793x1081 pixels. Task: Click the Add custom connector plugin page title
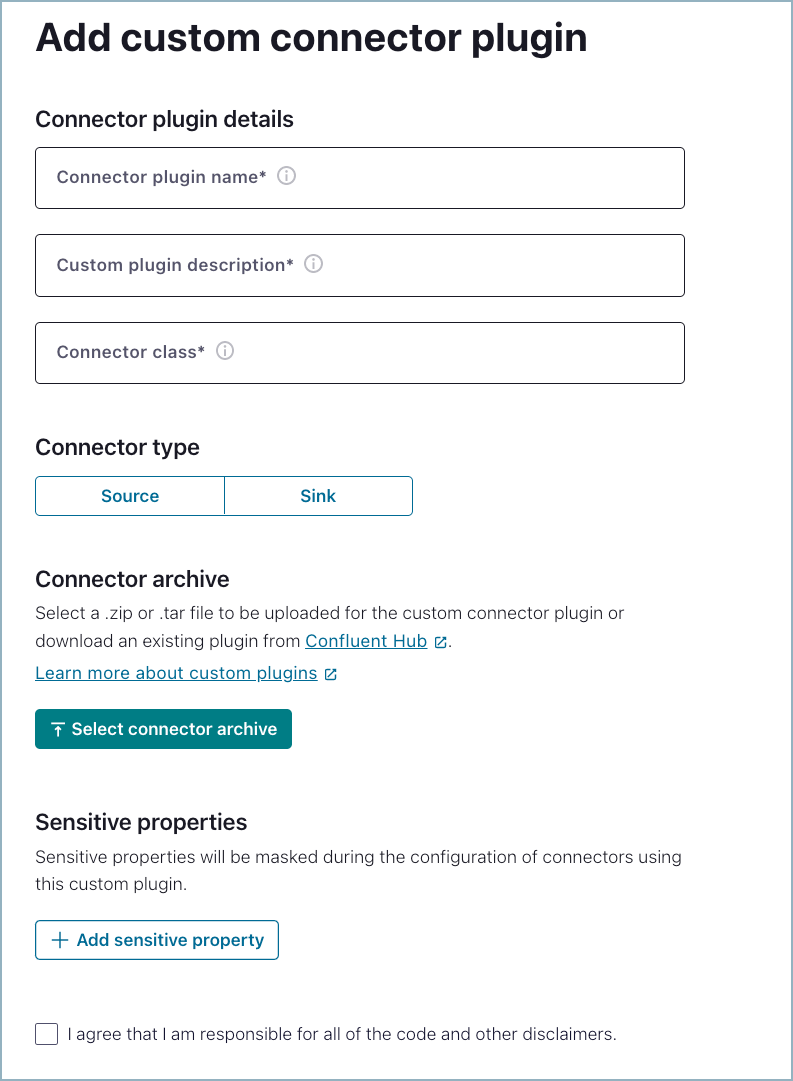[x=310, y=37]
